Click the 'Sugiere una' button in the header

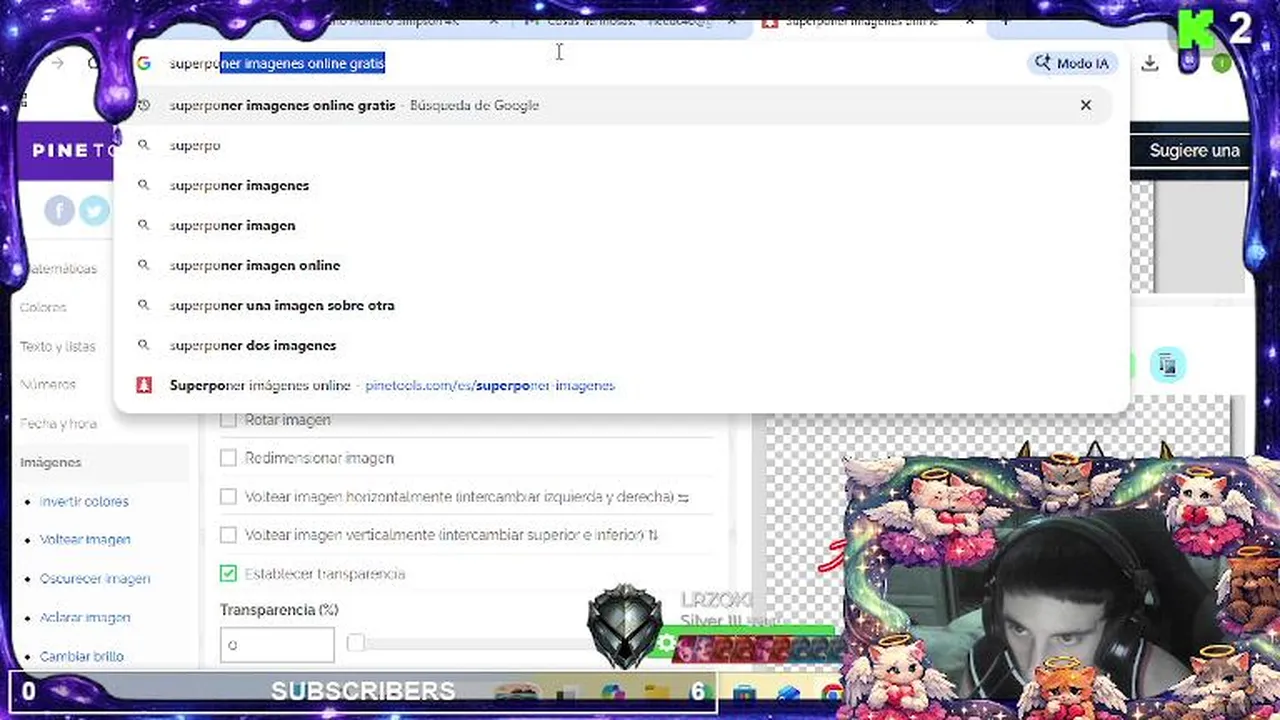tap(1194, 150)
